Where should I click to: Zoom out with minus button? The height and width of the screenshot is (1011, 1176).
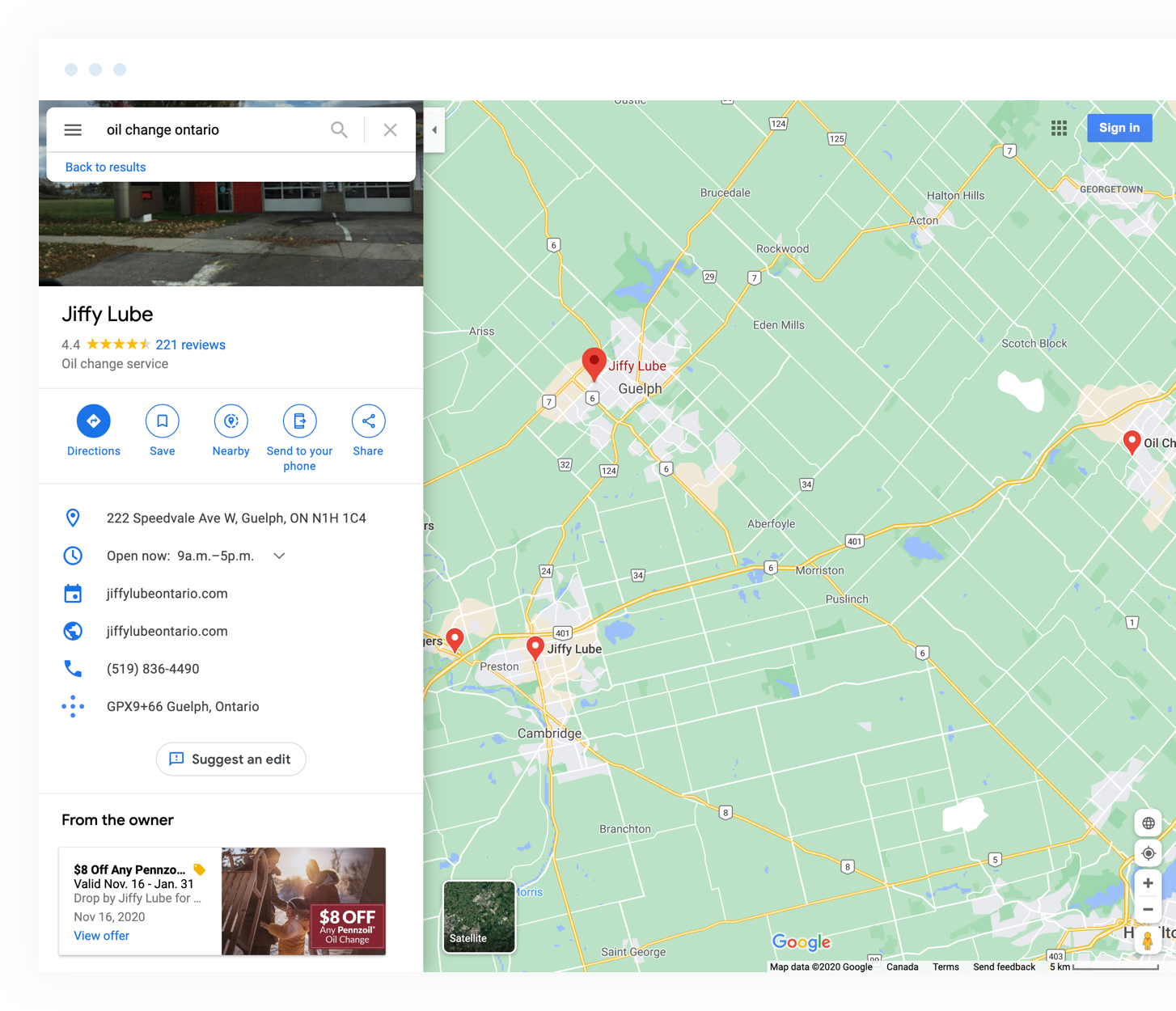(1148, 910)
